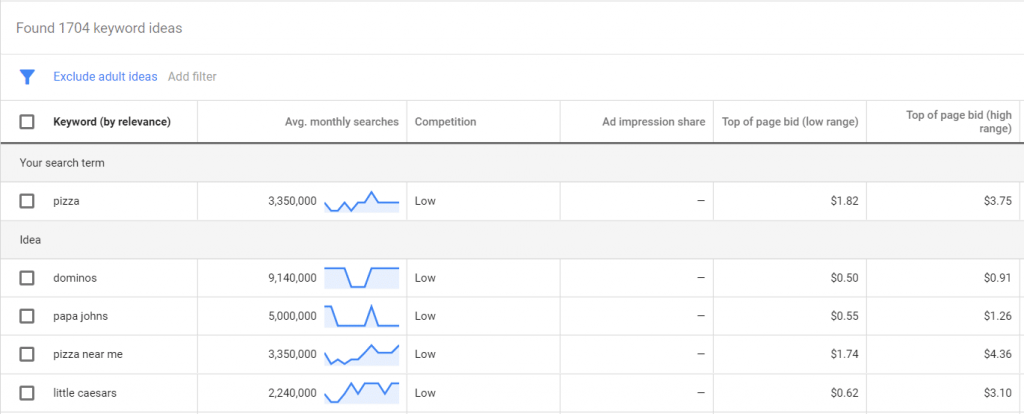
Task: Click the $1.74 low bid cell
Action: tap(844, 355)
